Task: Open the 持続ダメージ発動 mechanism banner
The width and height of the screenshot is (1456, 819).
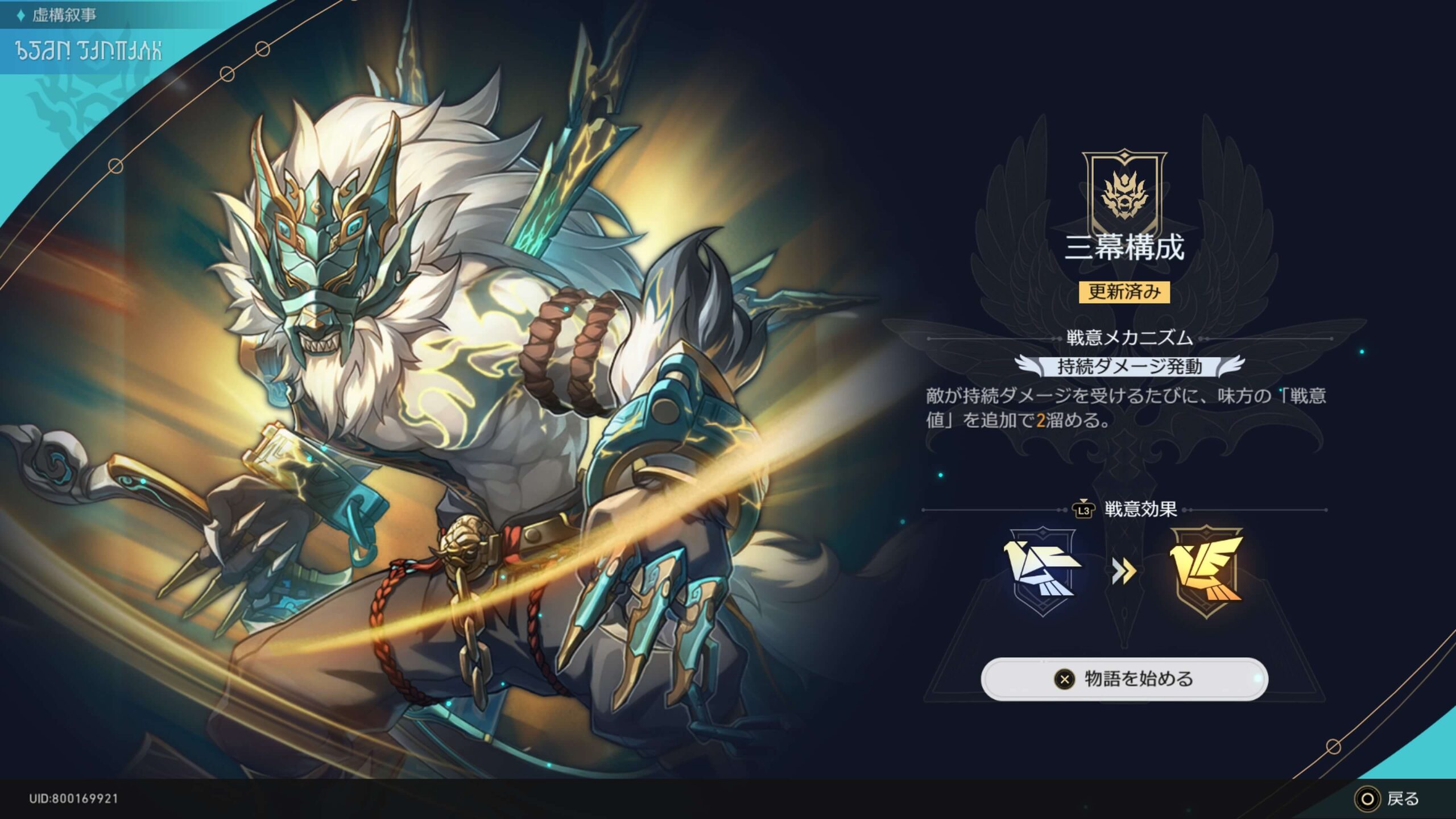Action: pos(1130,367)
